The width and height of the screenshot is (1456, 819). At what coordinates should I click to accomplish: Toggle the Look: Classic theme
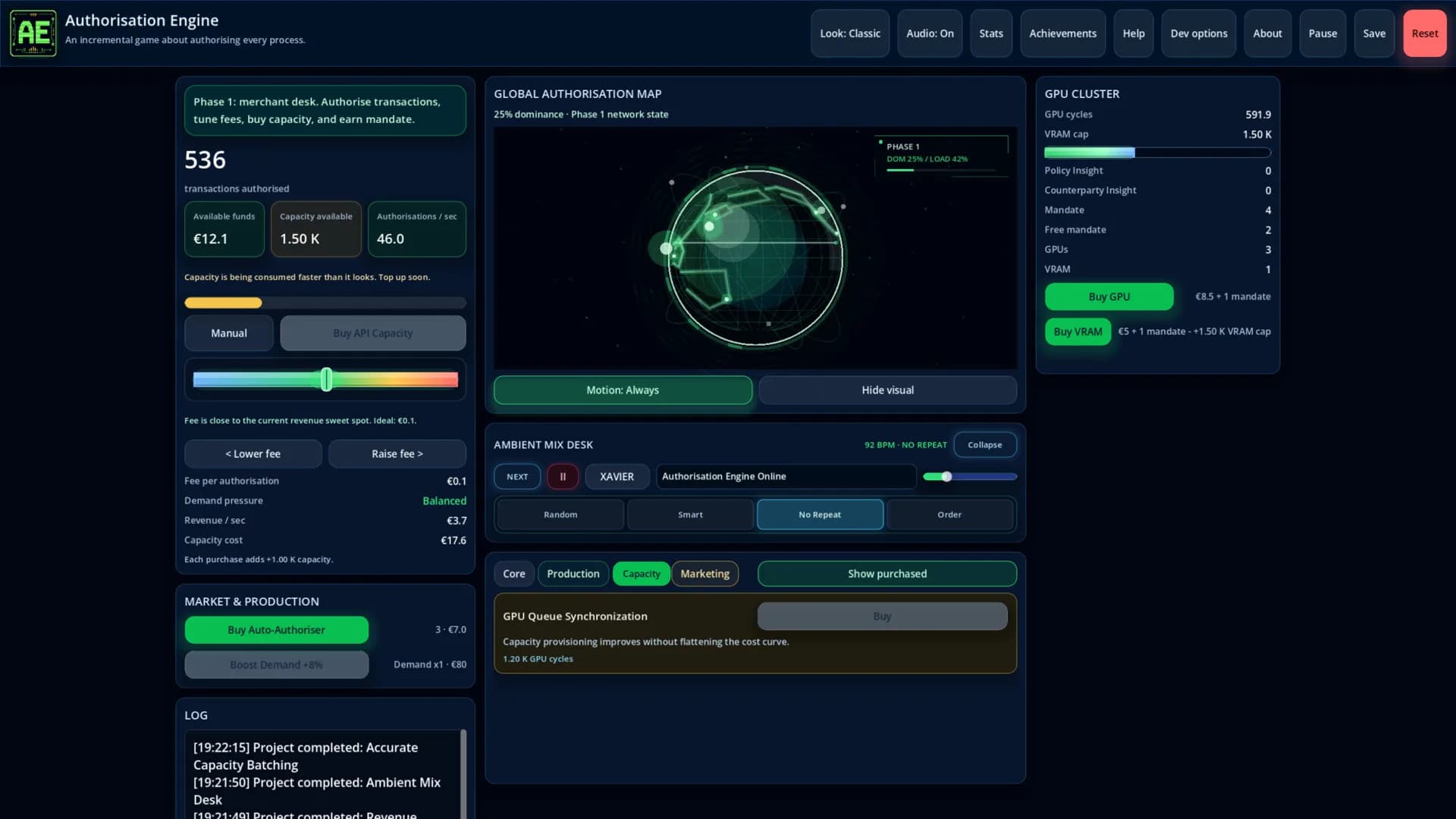(x=850, y=33)
